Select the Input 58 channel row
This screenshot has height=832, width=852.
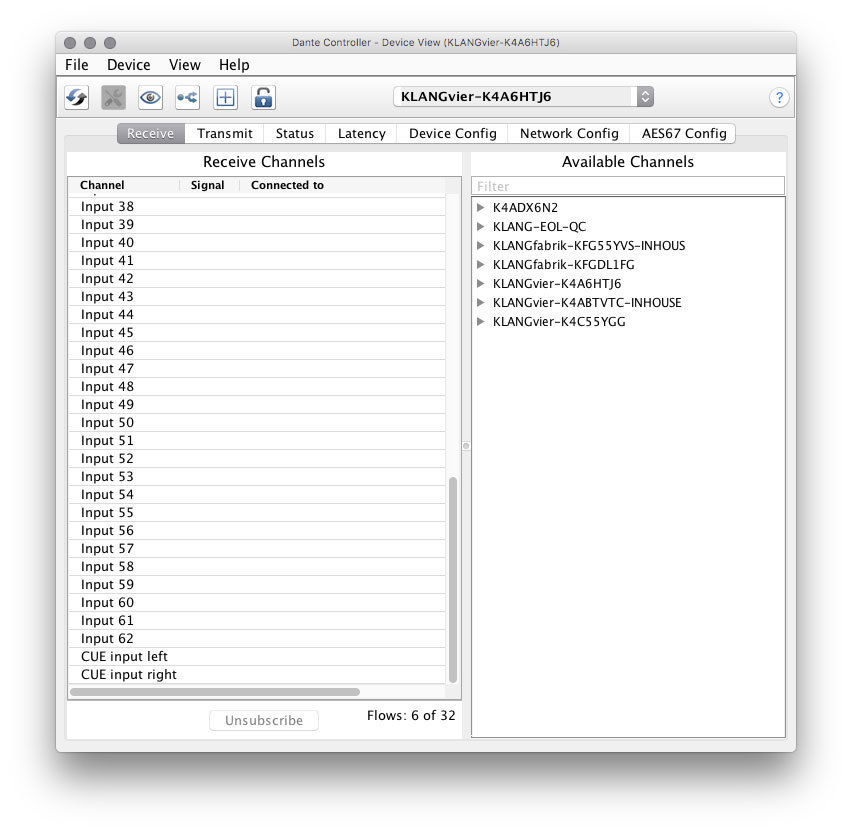(x=257, y=567)
